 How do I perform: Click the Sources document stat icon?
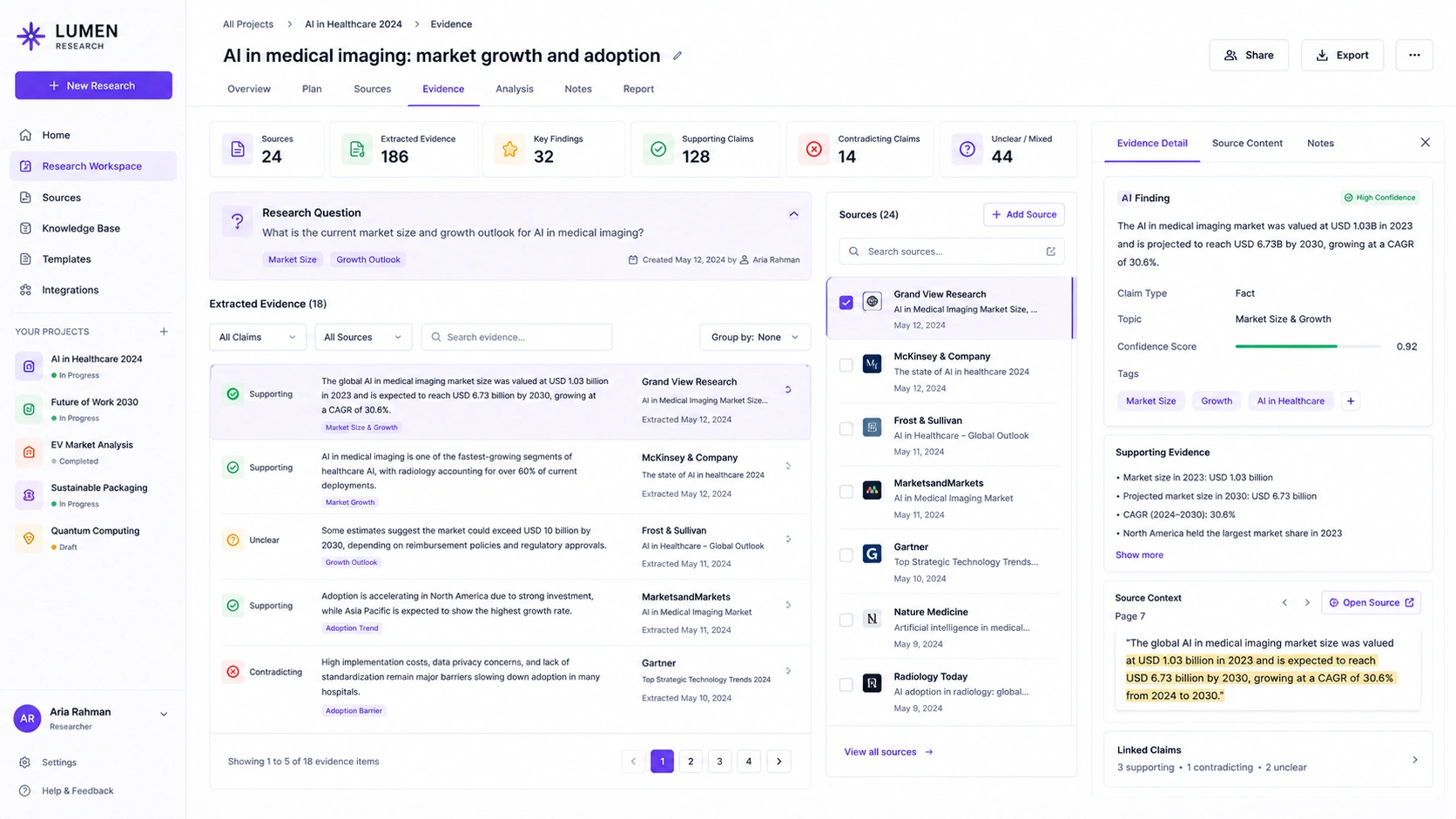(x=238, y=150)
